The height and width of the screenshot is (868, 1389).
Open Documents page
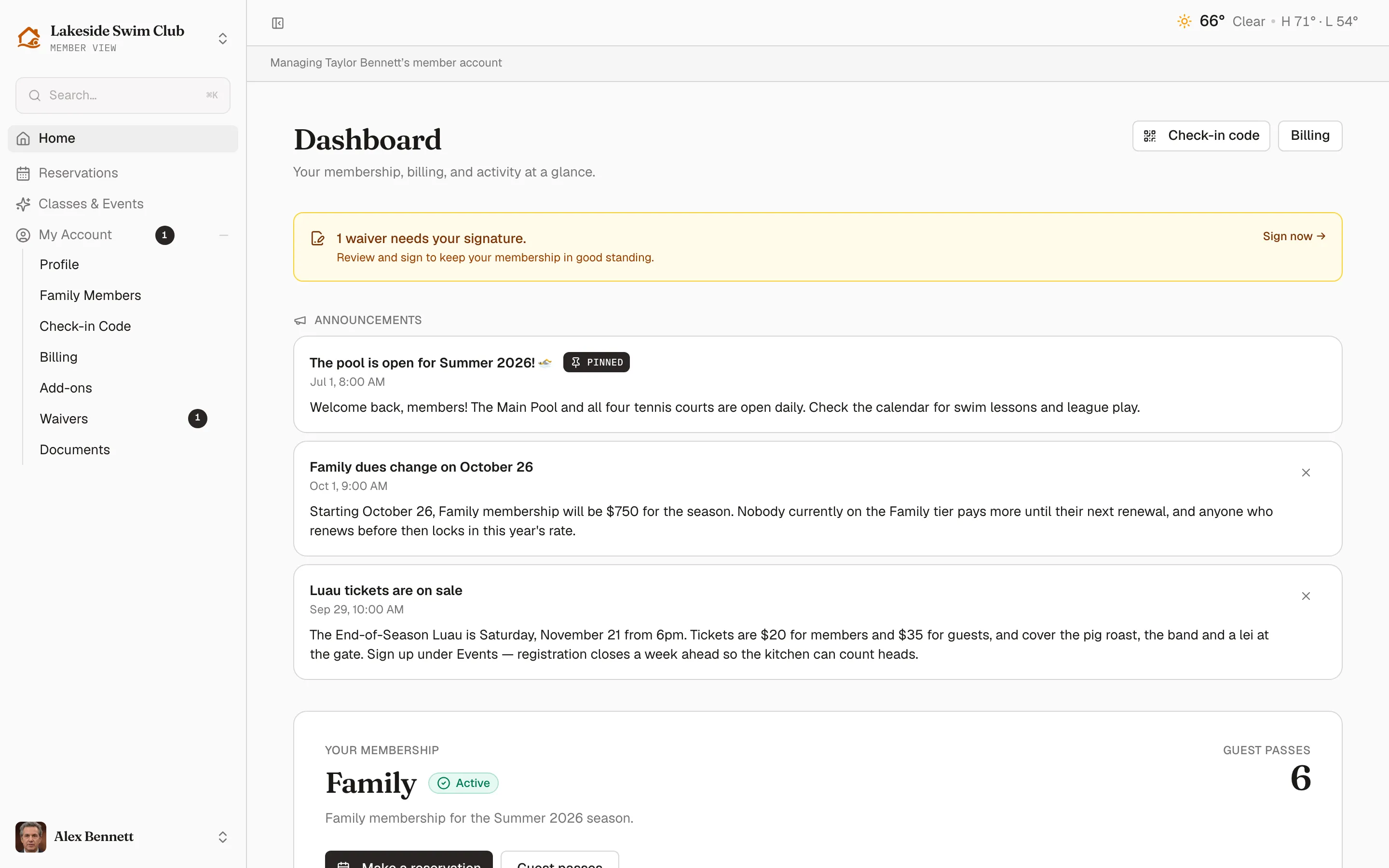[75, 450]
